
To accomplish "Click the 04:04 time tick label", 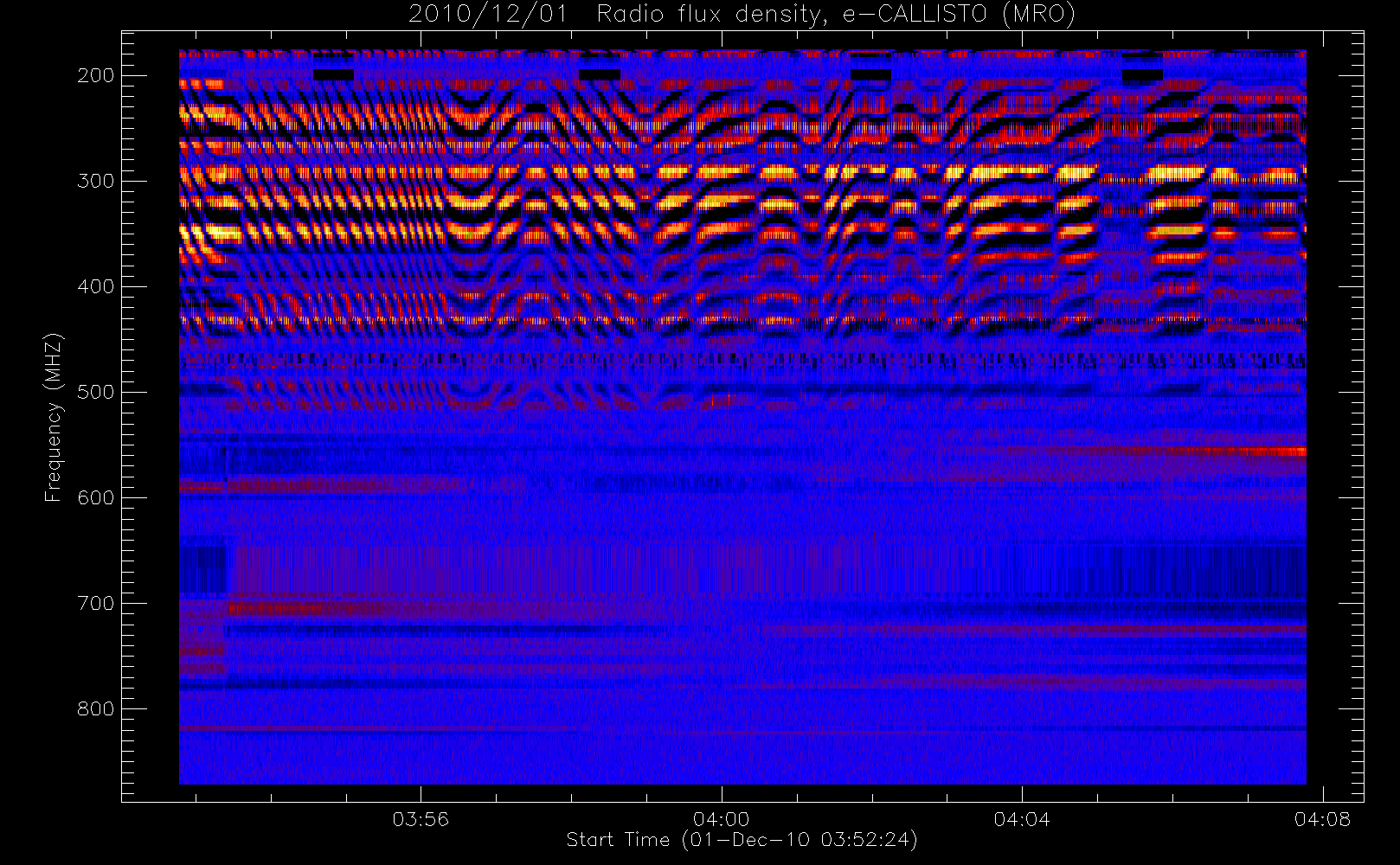I will point(1022,818).
